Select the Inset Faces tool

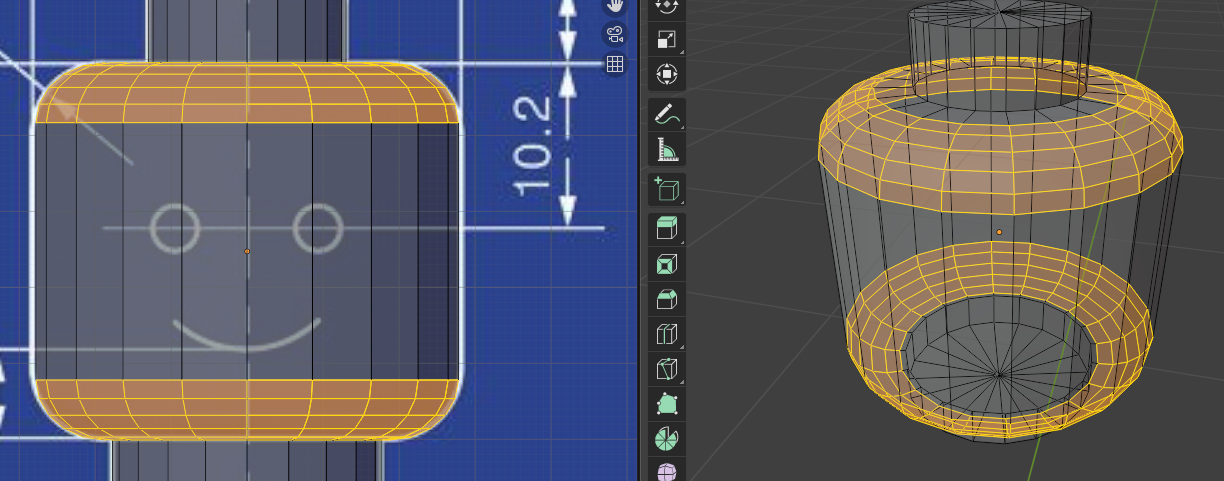pos(667,264)
